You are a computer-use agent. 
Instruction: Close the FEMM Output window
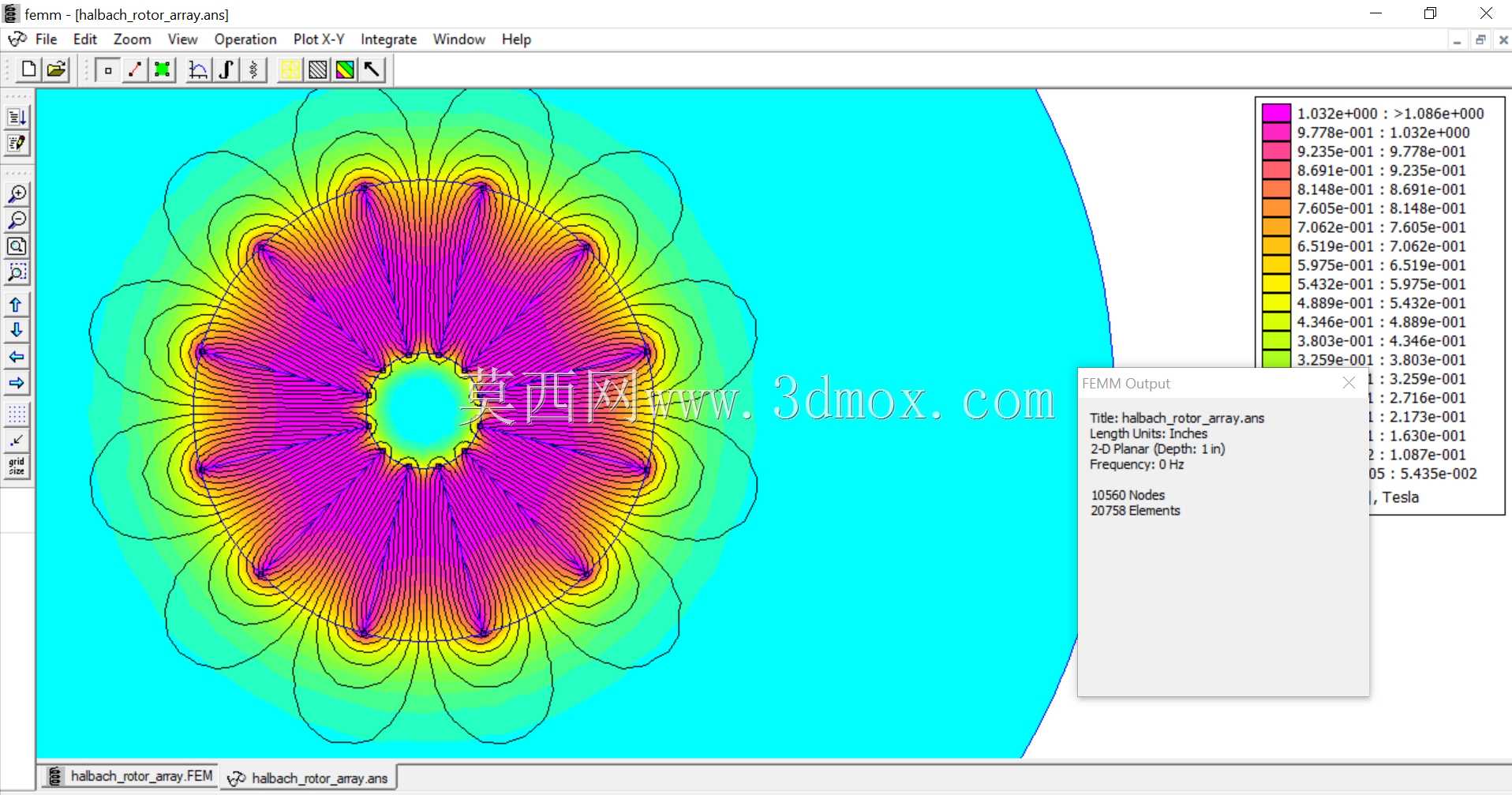(x=1349, y=383)
